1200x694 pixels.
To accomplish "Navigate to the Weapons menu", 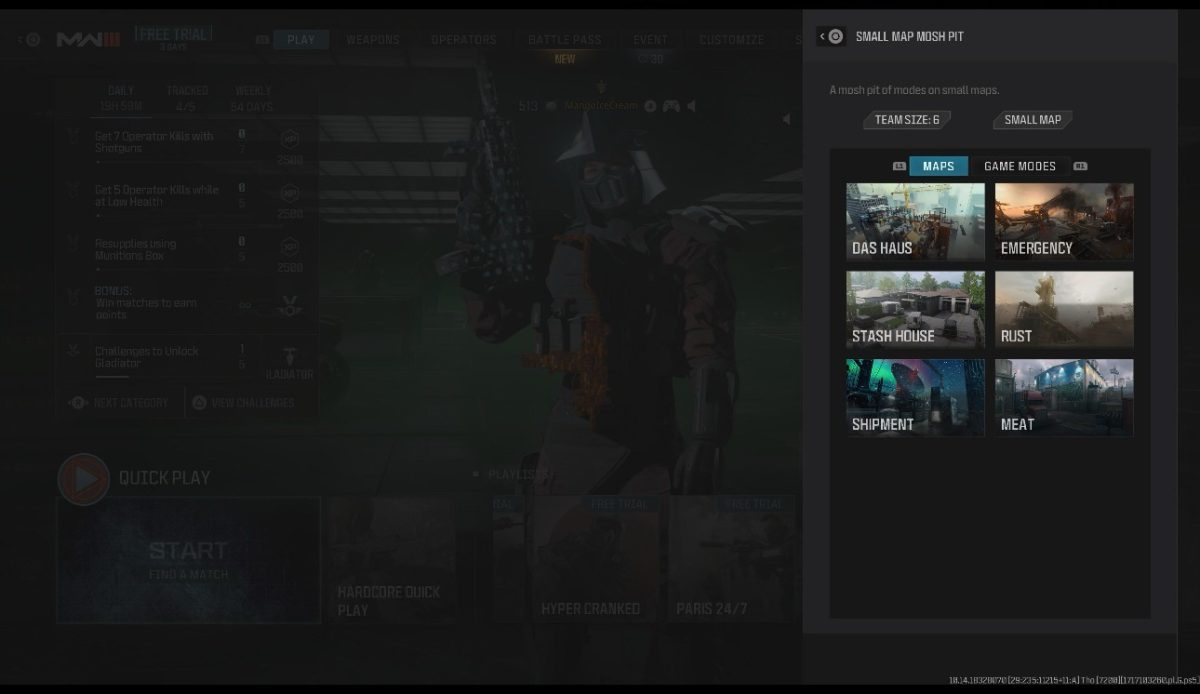I will click(x=372, y=40).
